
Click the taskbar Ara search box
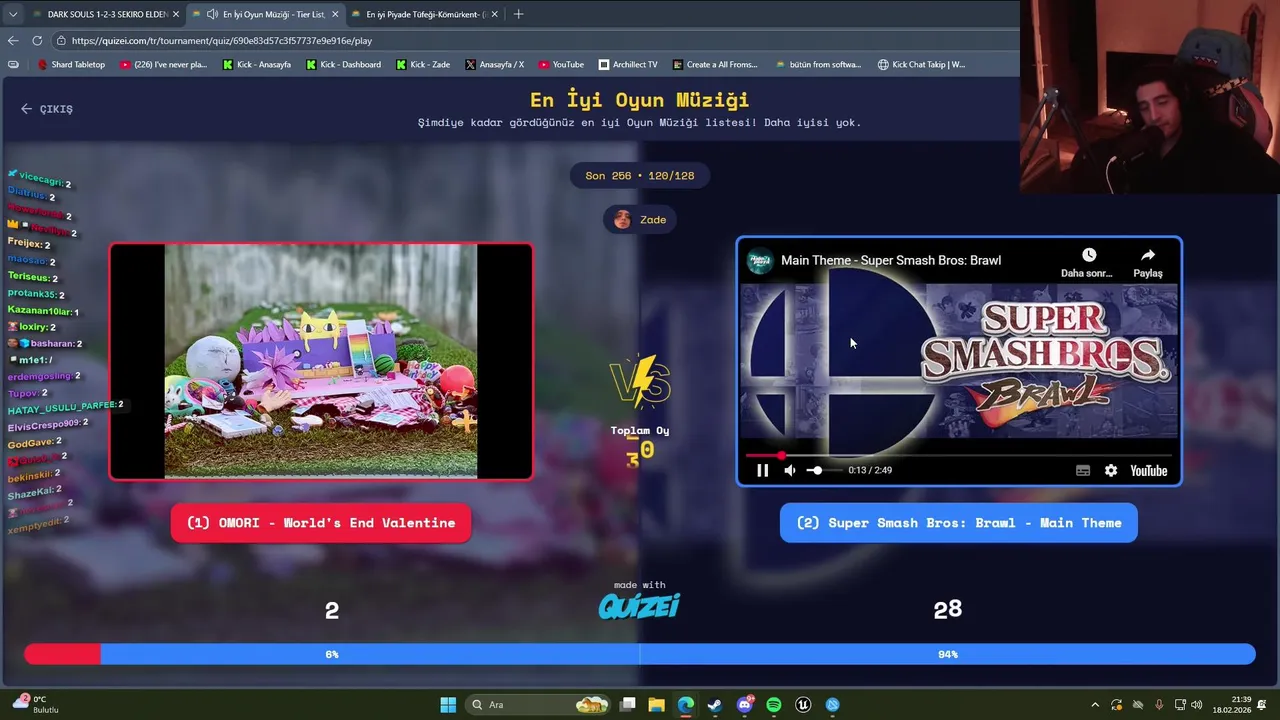click(x=540, y=704)
